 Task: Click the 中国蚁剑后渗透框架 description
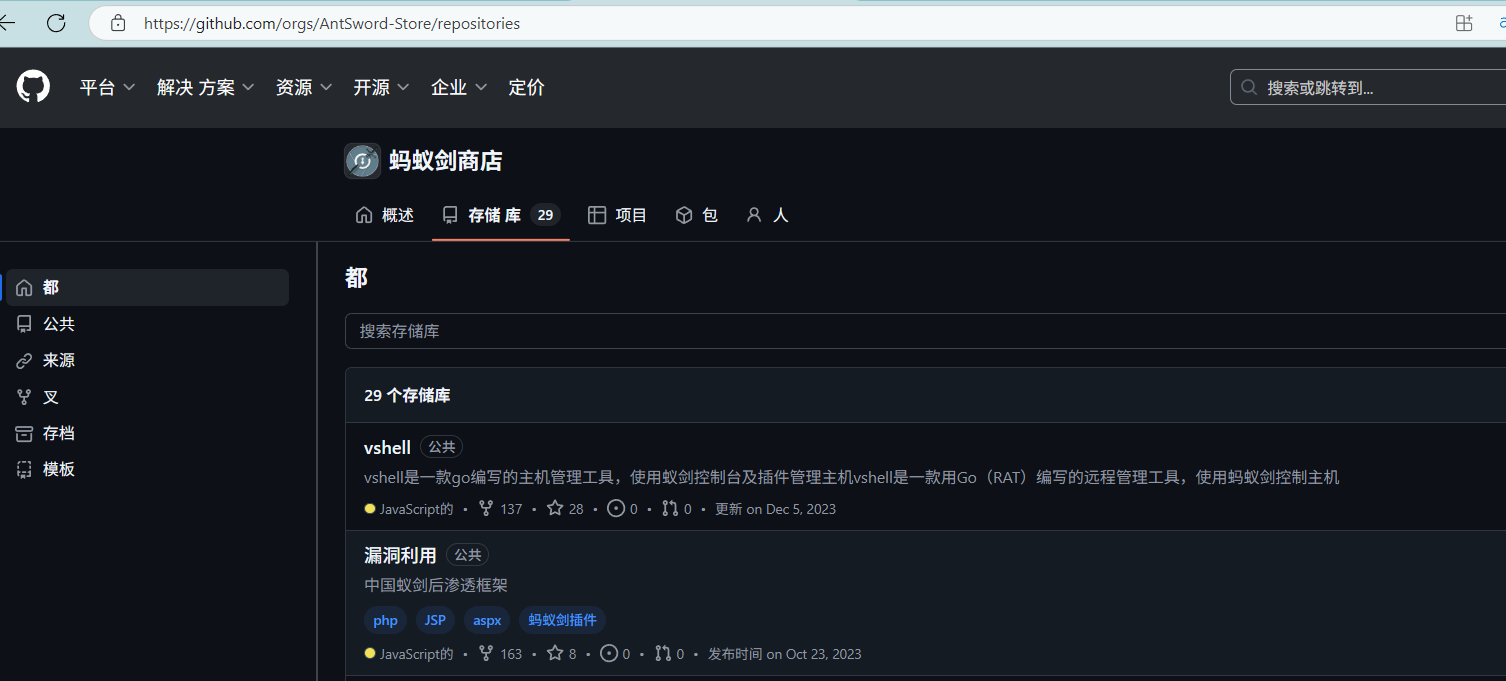[x=436, y=584]
